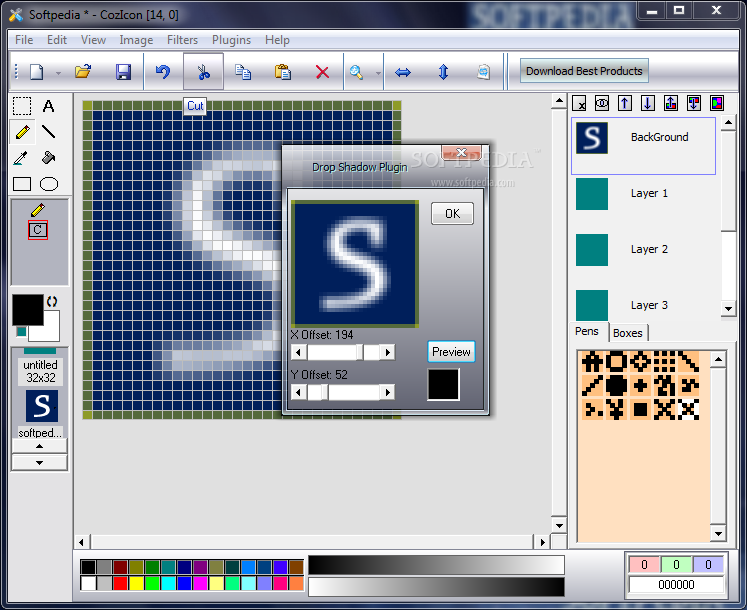Cut selection using scissors icon

(x=203, y=72)
